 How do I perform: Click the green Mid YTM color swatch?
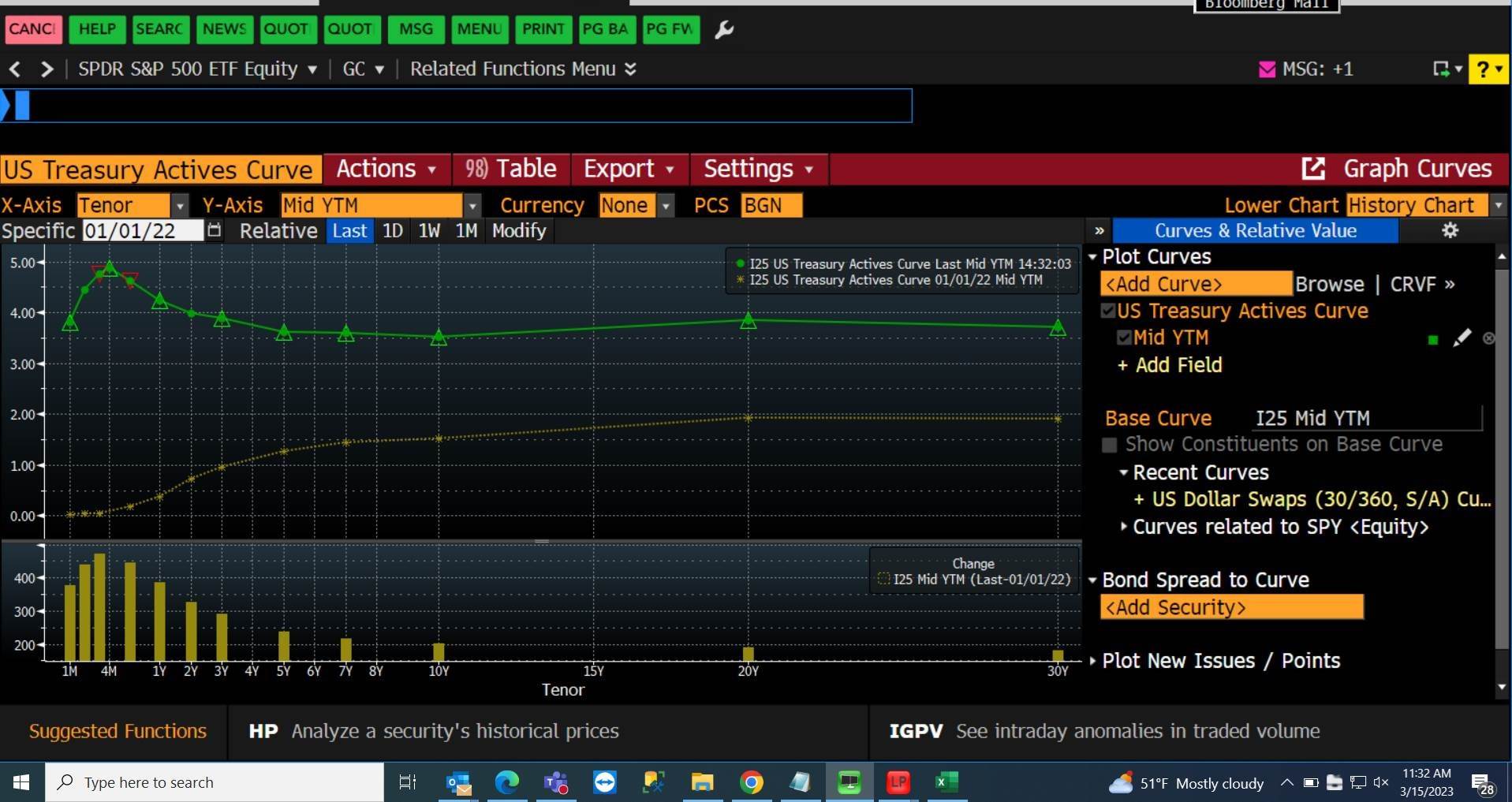pyautogui.click(x=1433, y=340)
